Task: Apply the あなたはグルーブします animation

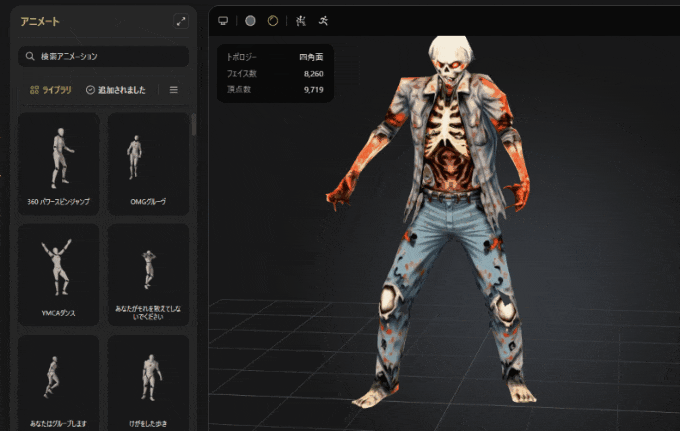Action: point(58,380)
